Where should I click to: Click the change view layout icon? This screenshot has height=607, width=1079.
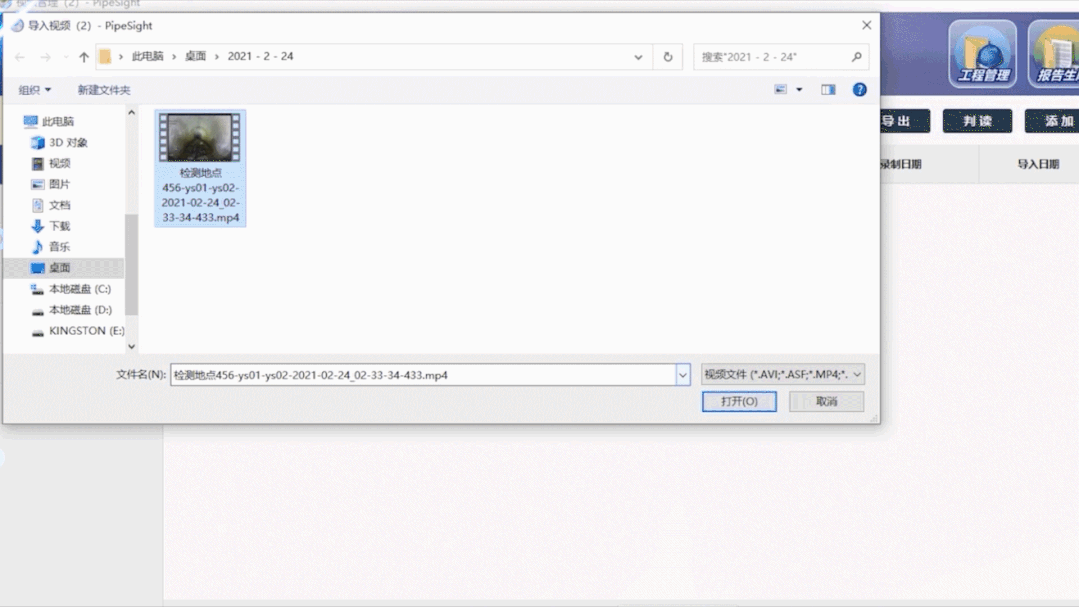tap(781, 90)
